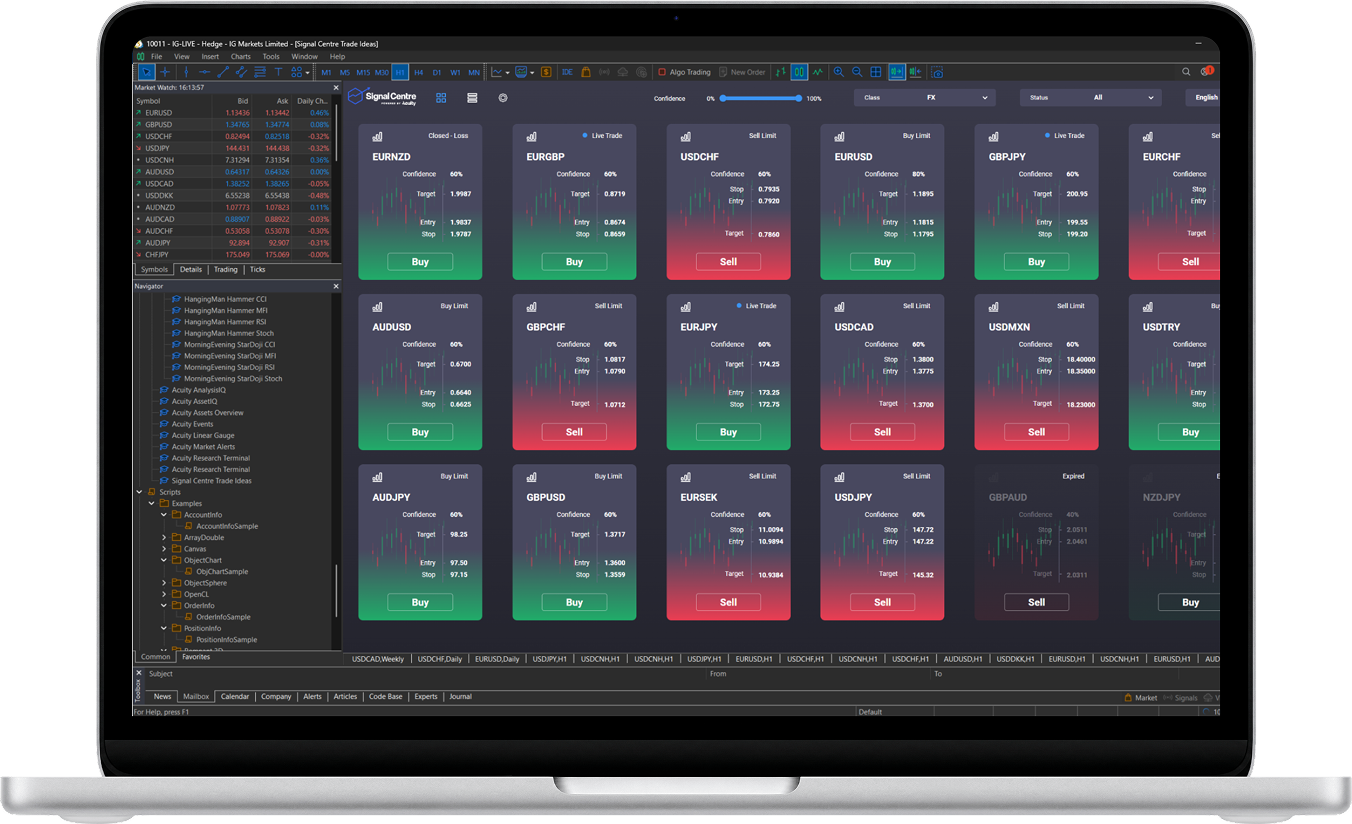Select the Fibonacci retracement tool
The height and width of the screenshot is (824, 1352).
260,72
